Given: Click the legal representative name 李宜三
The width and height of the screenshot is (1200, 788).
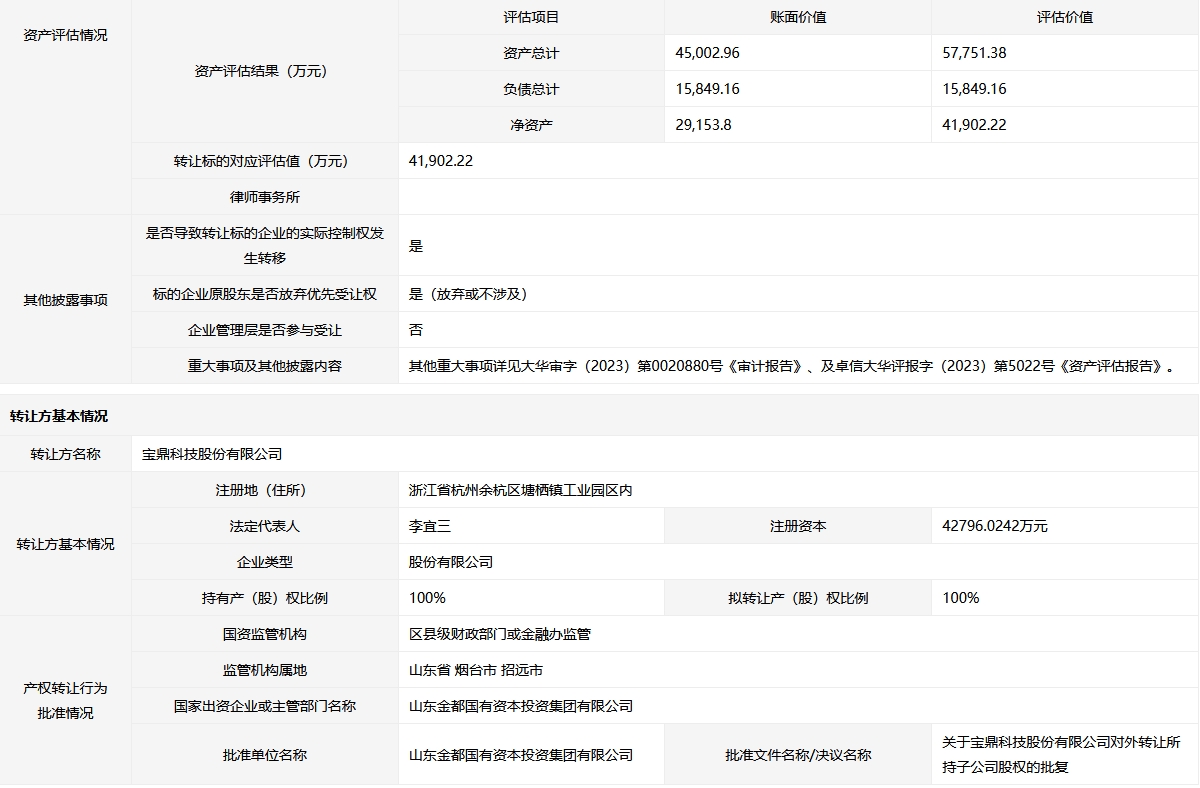Looking at the screenshot, I should 430,526.
